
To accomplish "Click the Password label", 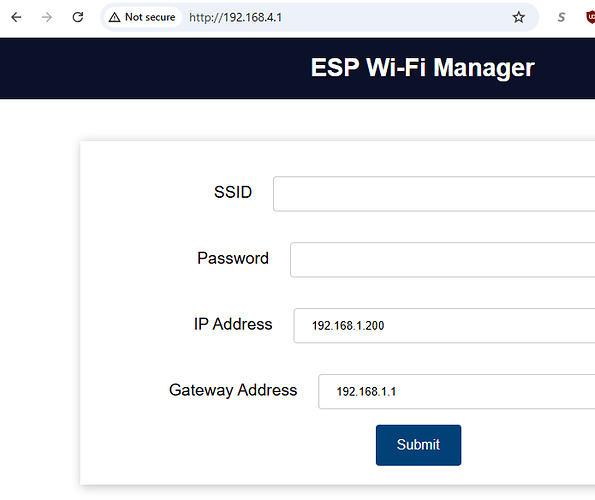I will [233, 258].
